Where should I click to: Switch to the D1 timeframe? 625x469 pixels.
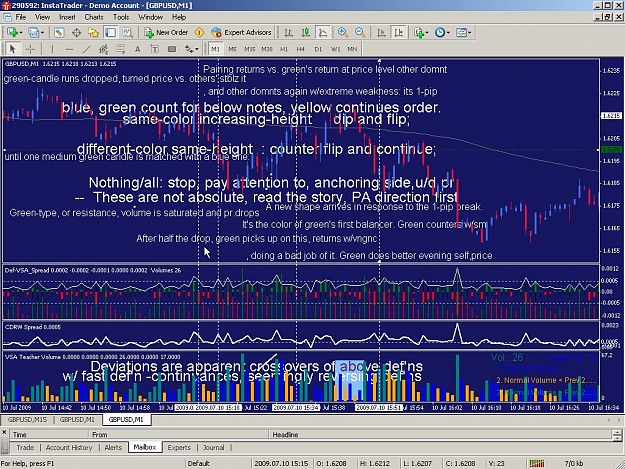pyautogui.click(x=318, y=49)
